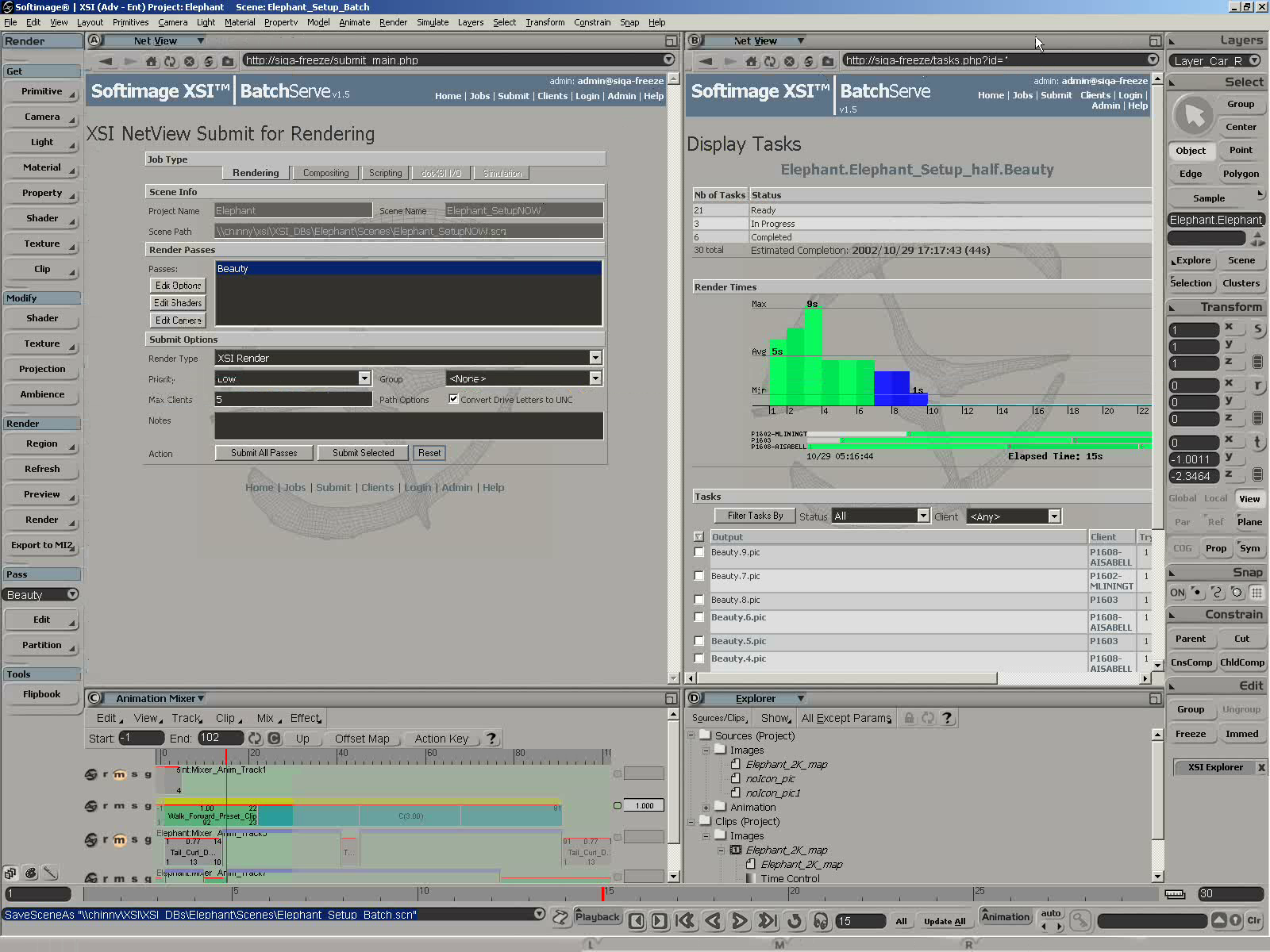The width and height of the screenshot is (1270, 952).
Task: Click the refresh icon in Animation Mixer toolbar
Action: click(255, 739)
